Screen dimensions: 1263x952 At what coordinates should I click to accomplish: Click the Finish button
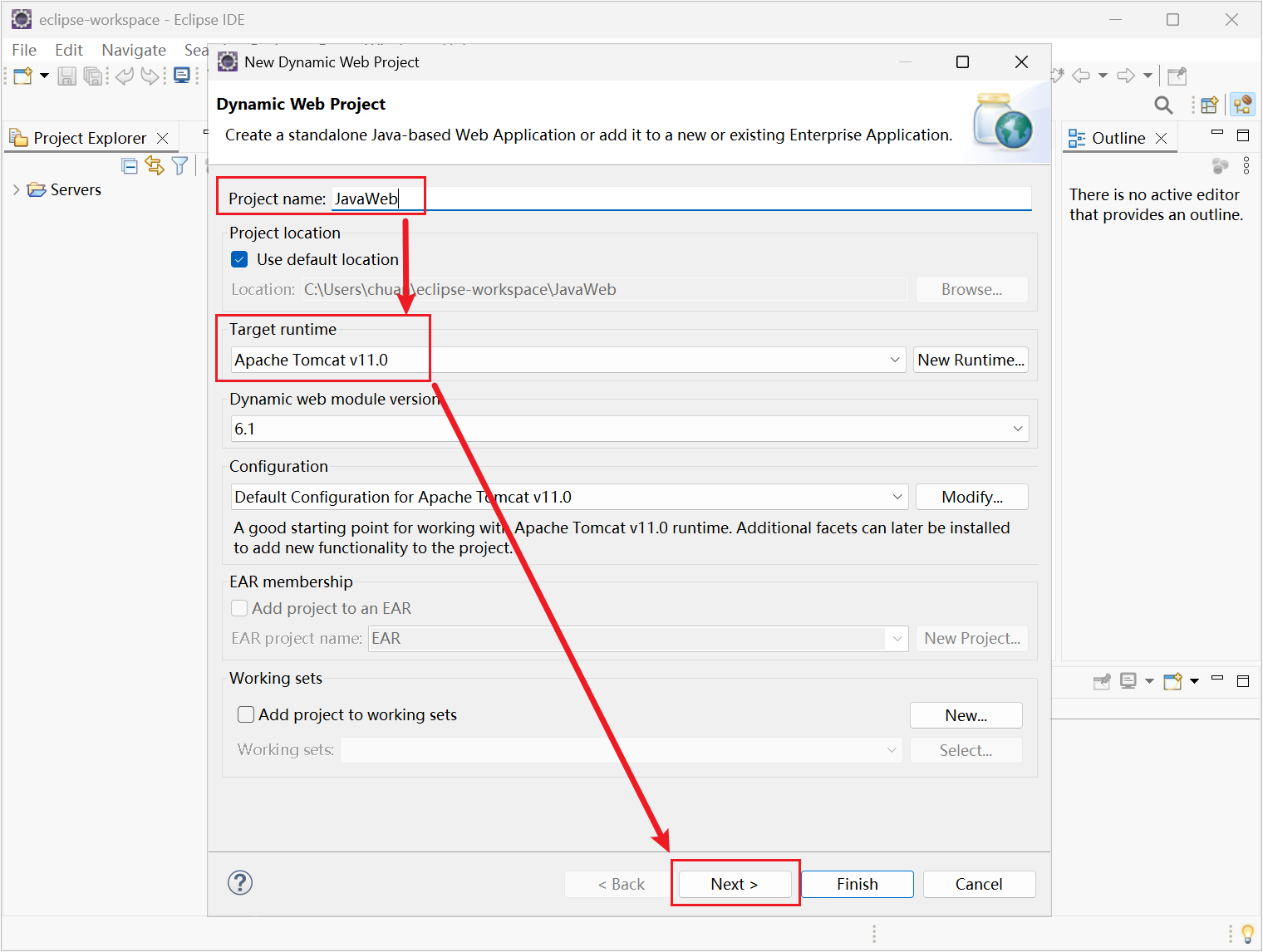(858, 884)
